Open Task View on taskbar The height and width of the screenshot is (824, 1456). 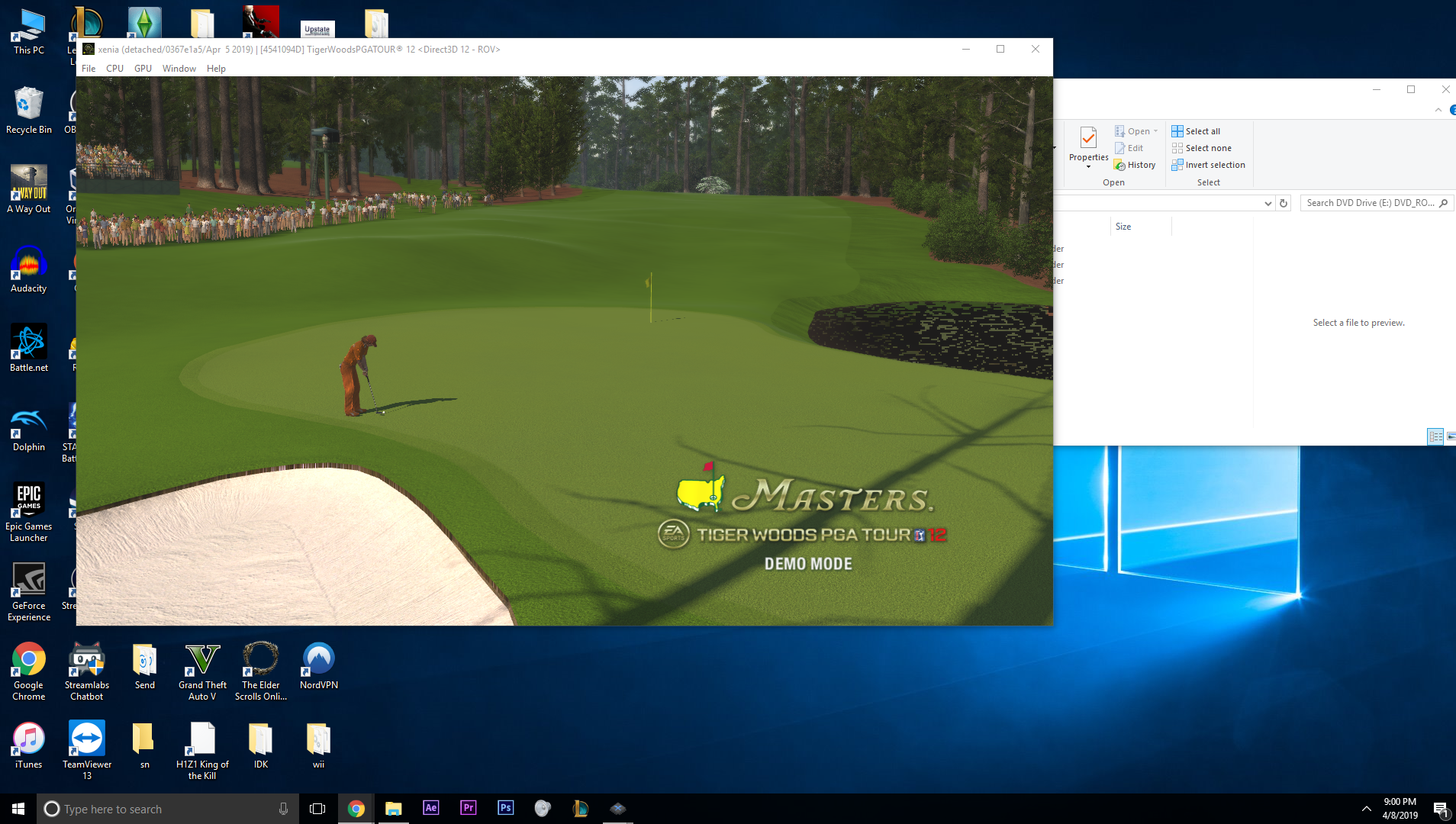click(317, 809)
